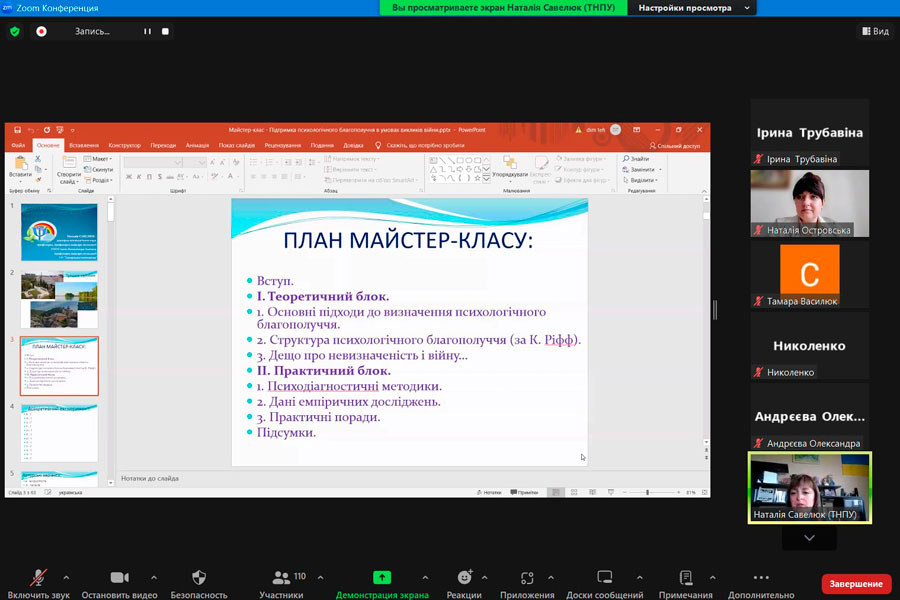Click the Reactions smiley icon
Viewport: 900px width, 600px height.
(x=464, y=578)
